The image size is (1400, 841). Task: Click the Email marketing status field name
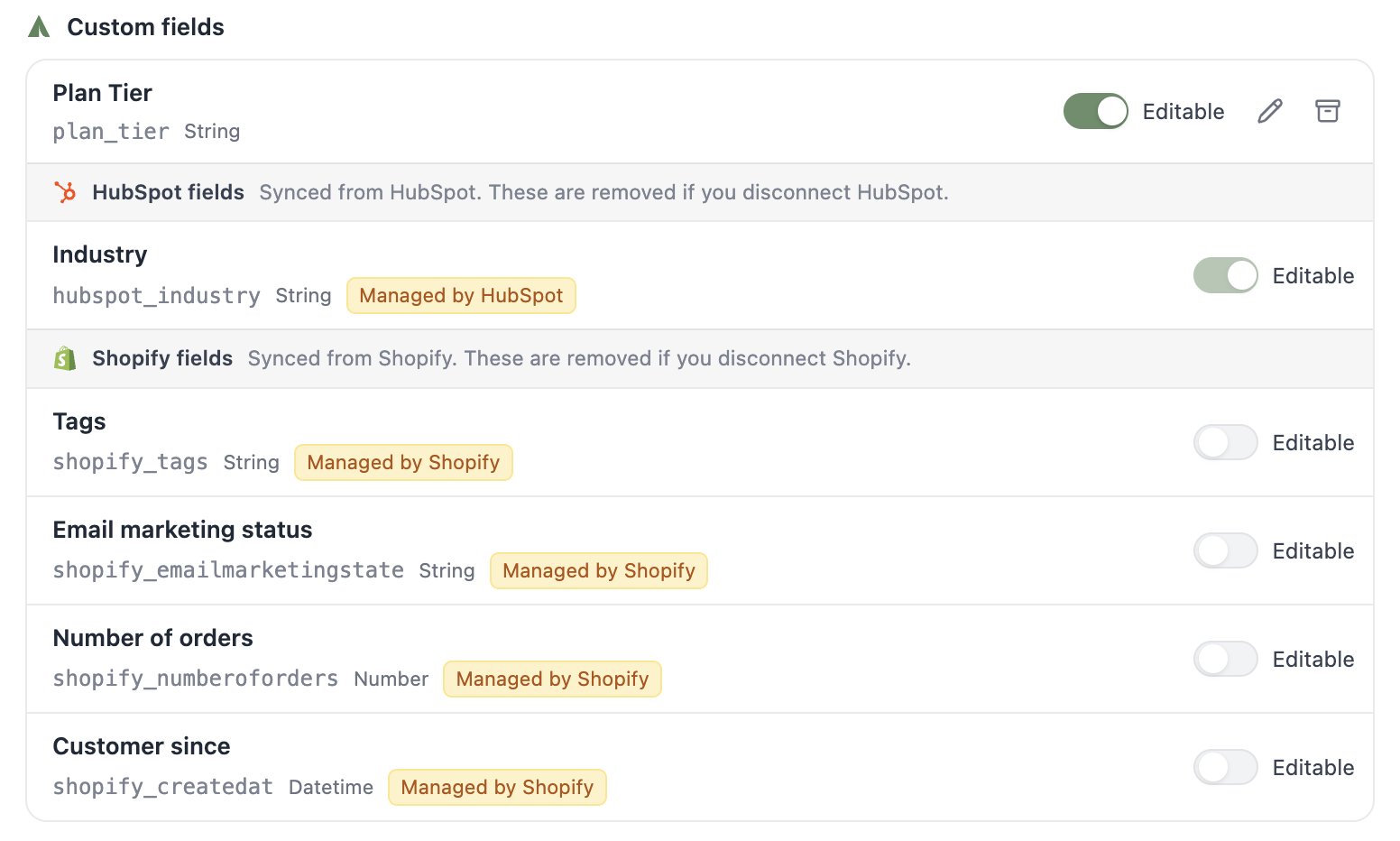coord(182,530)
